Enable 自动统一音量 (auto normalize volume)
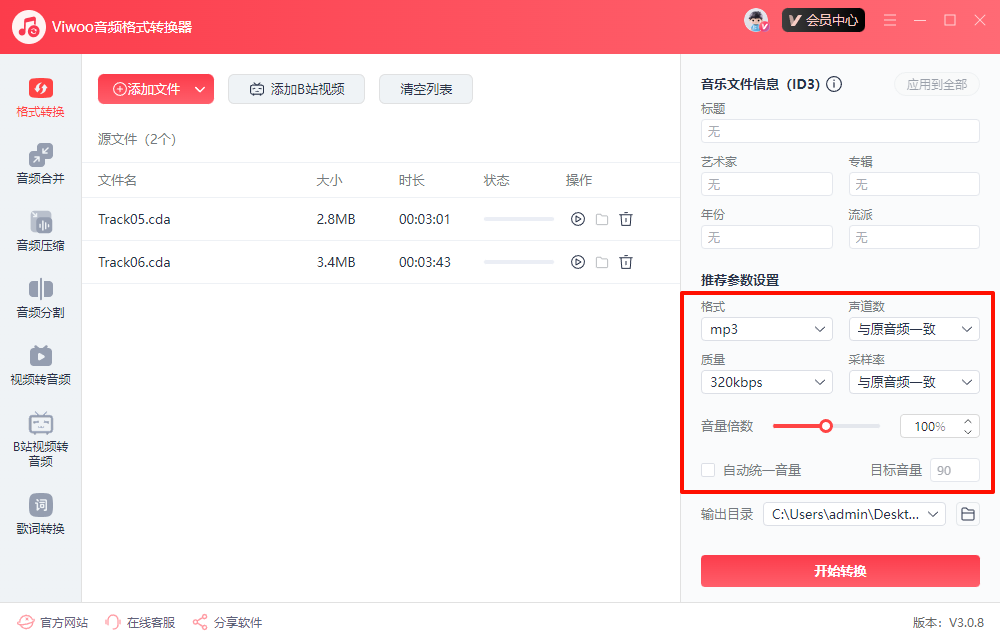 pyautogui.click(x=708, y=469)
